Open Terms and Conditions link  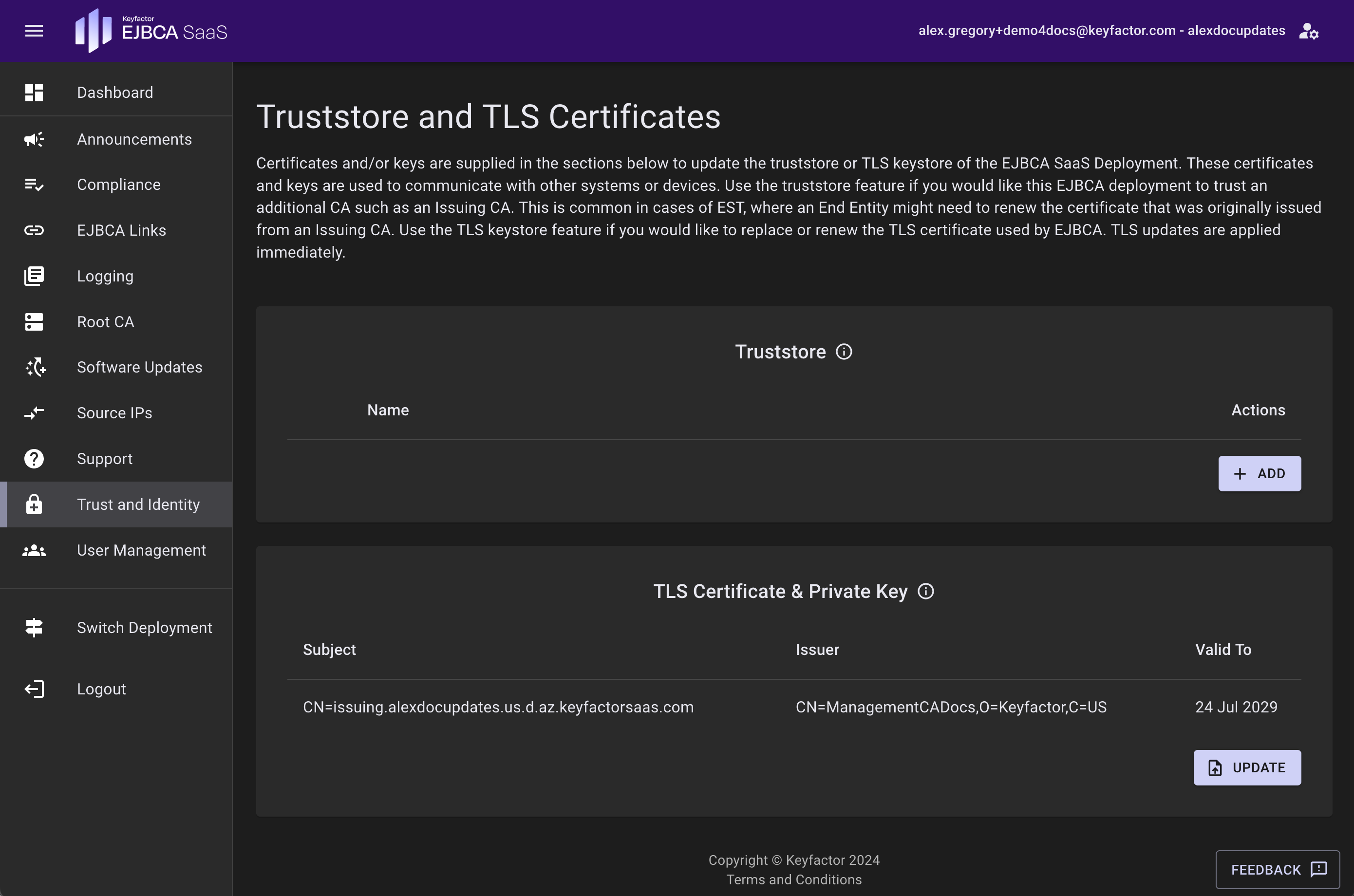793,879
